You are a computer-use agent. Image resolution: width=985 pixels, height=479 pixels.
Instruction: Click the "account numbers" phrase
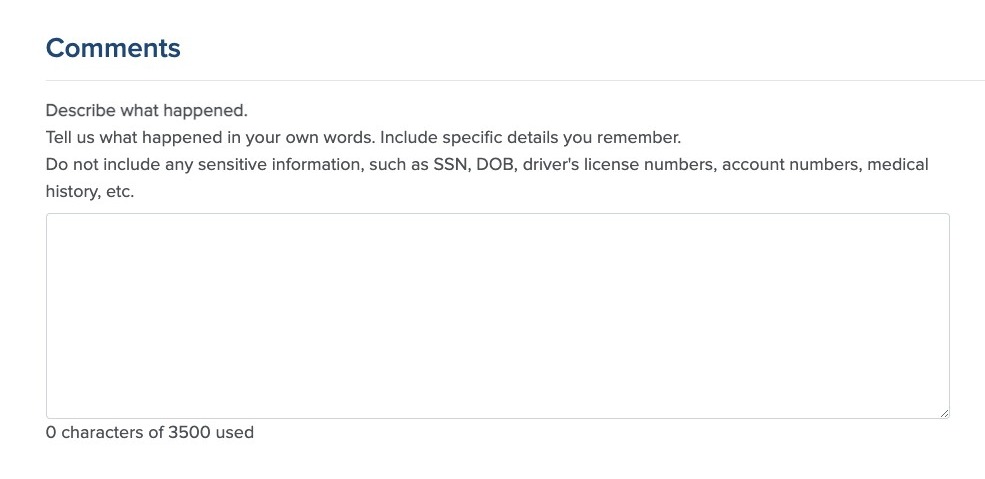[x=790, y=164]
